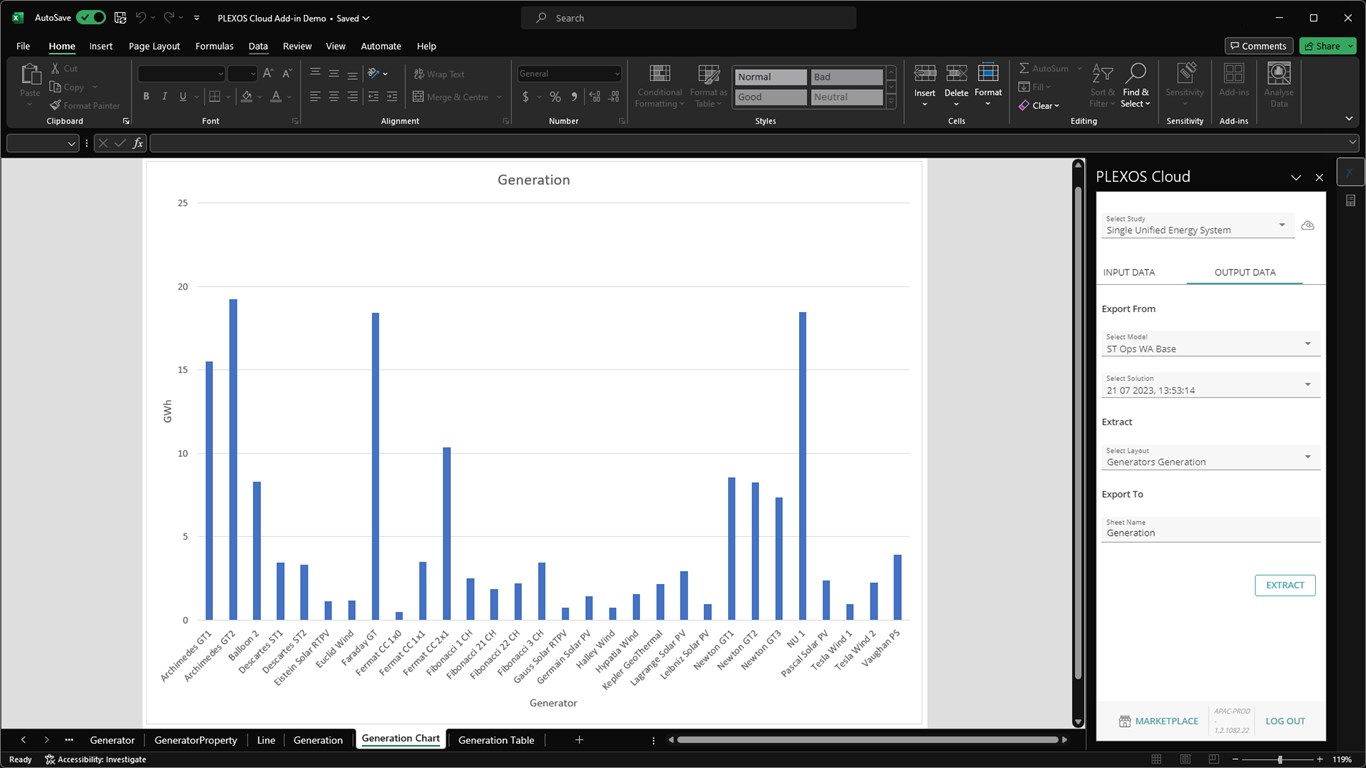This screenshot has height=768, width=1366.
Task: Open the Select Study dropdown
Action: [x=1198, y=225]
